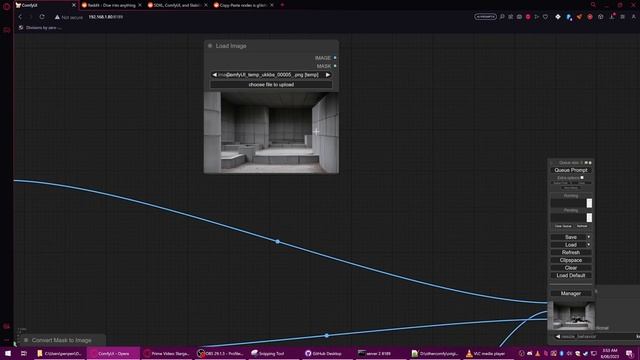Click the browser tab search icon
The image size is (640, 360).
[593, 5]
